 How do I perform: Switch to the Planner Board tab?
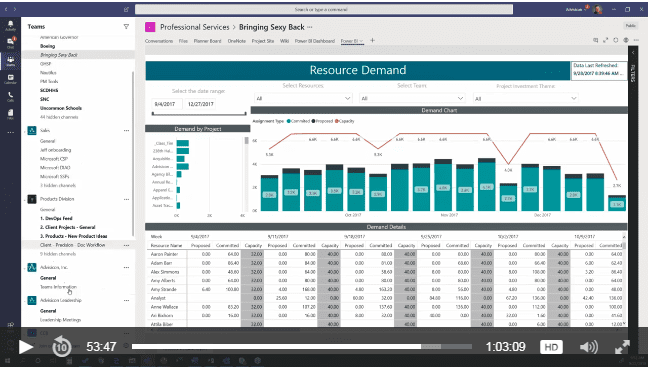[207, 41]
